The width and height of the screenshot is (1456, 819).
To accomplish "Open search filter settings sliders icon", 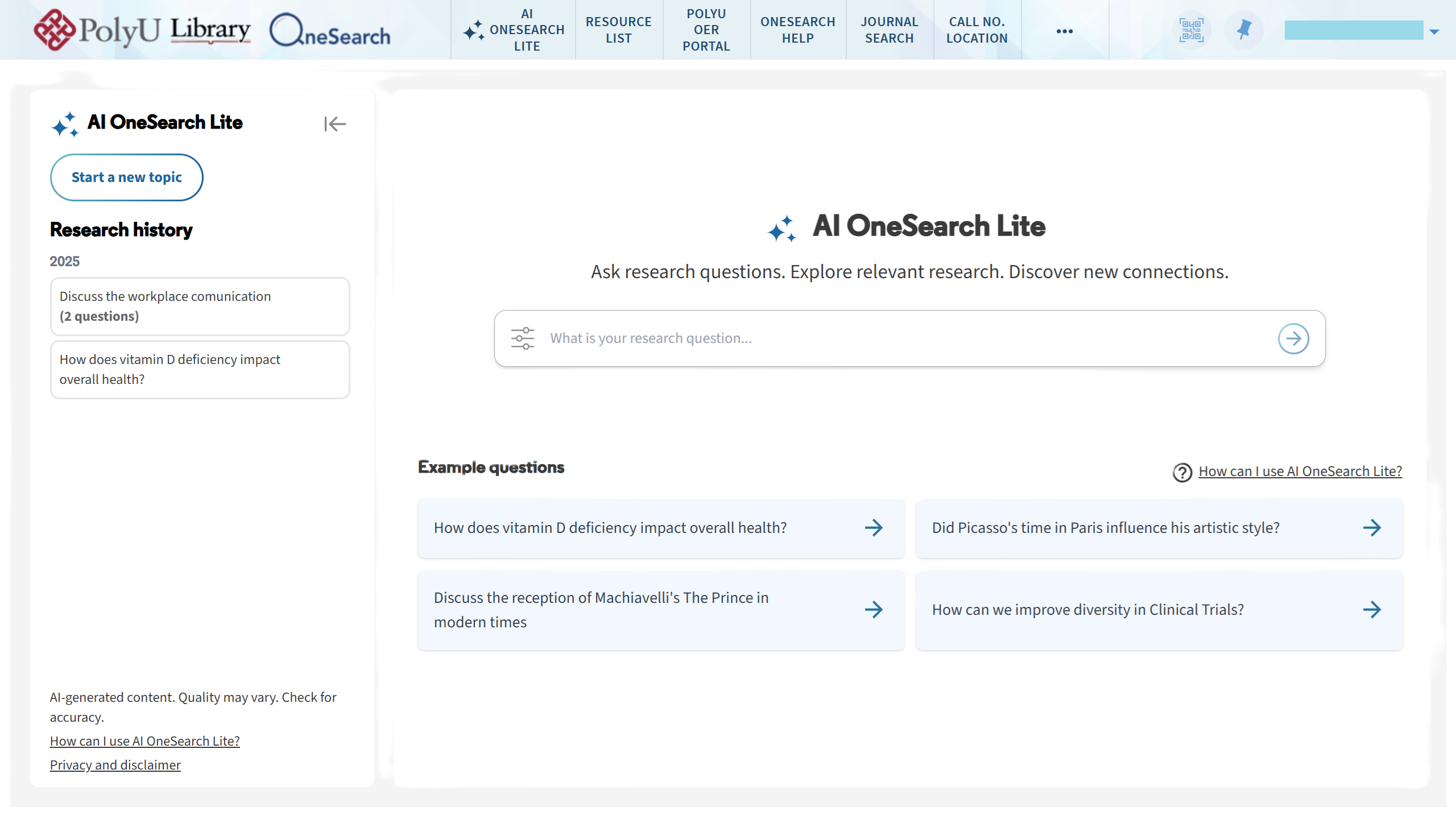I will pyautogui.click(x=522, y=338).
